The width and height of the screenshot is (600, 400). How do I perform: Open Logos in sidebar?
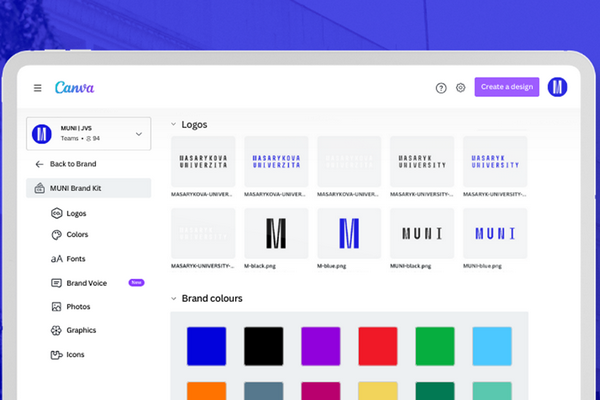[x=76, y=213]
